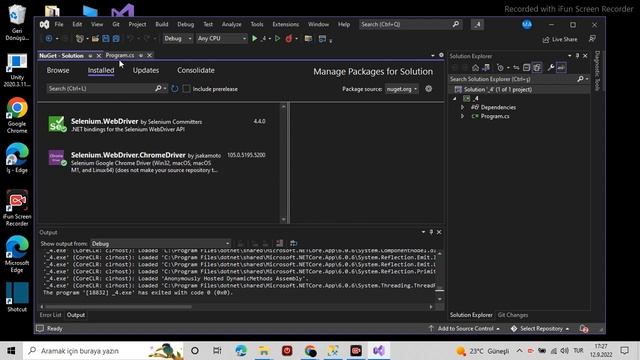Collapse the _4 project node
Screen dimensions: 640x360
(454, 98)
